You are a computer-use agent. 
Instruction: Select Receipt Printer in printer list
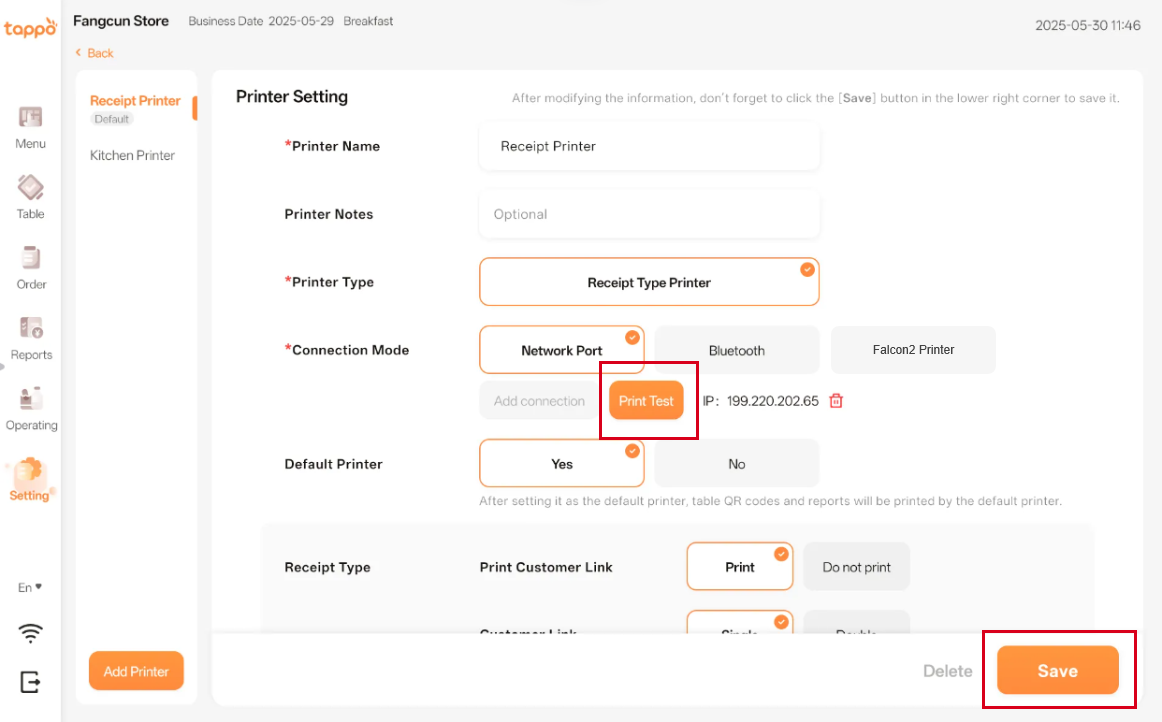click(135, 101)
